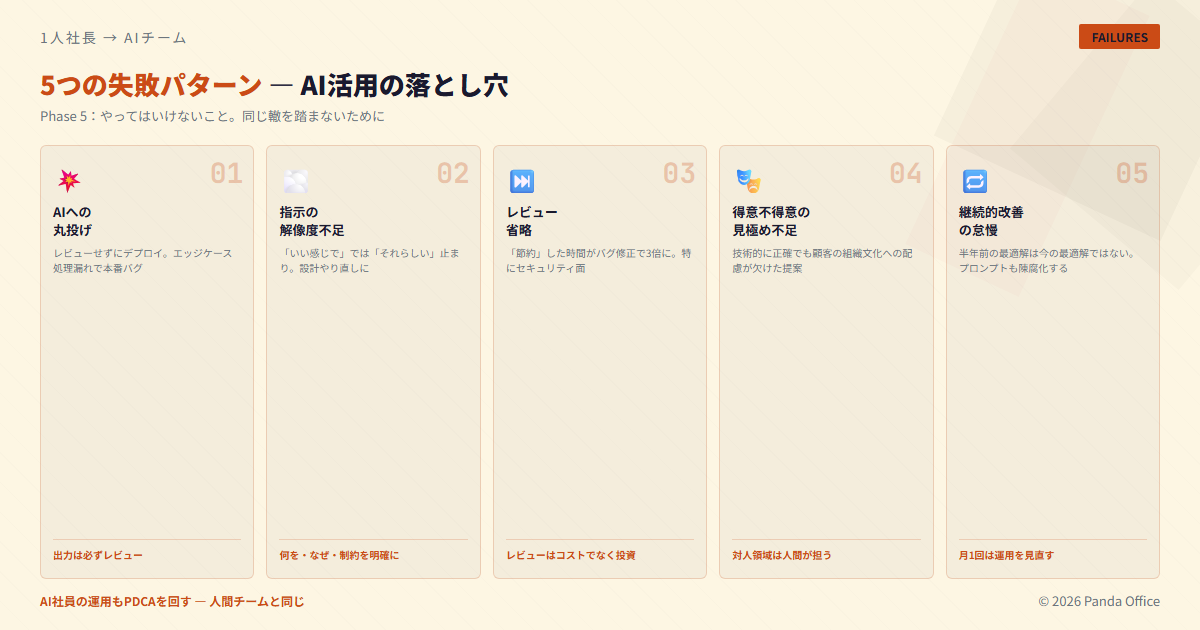The width and height of the screenshot is (1200, 630).
Task: Select the 指示の解像度不足 heading
Action: coord(312,221)
